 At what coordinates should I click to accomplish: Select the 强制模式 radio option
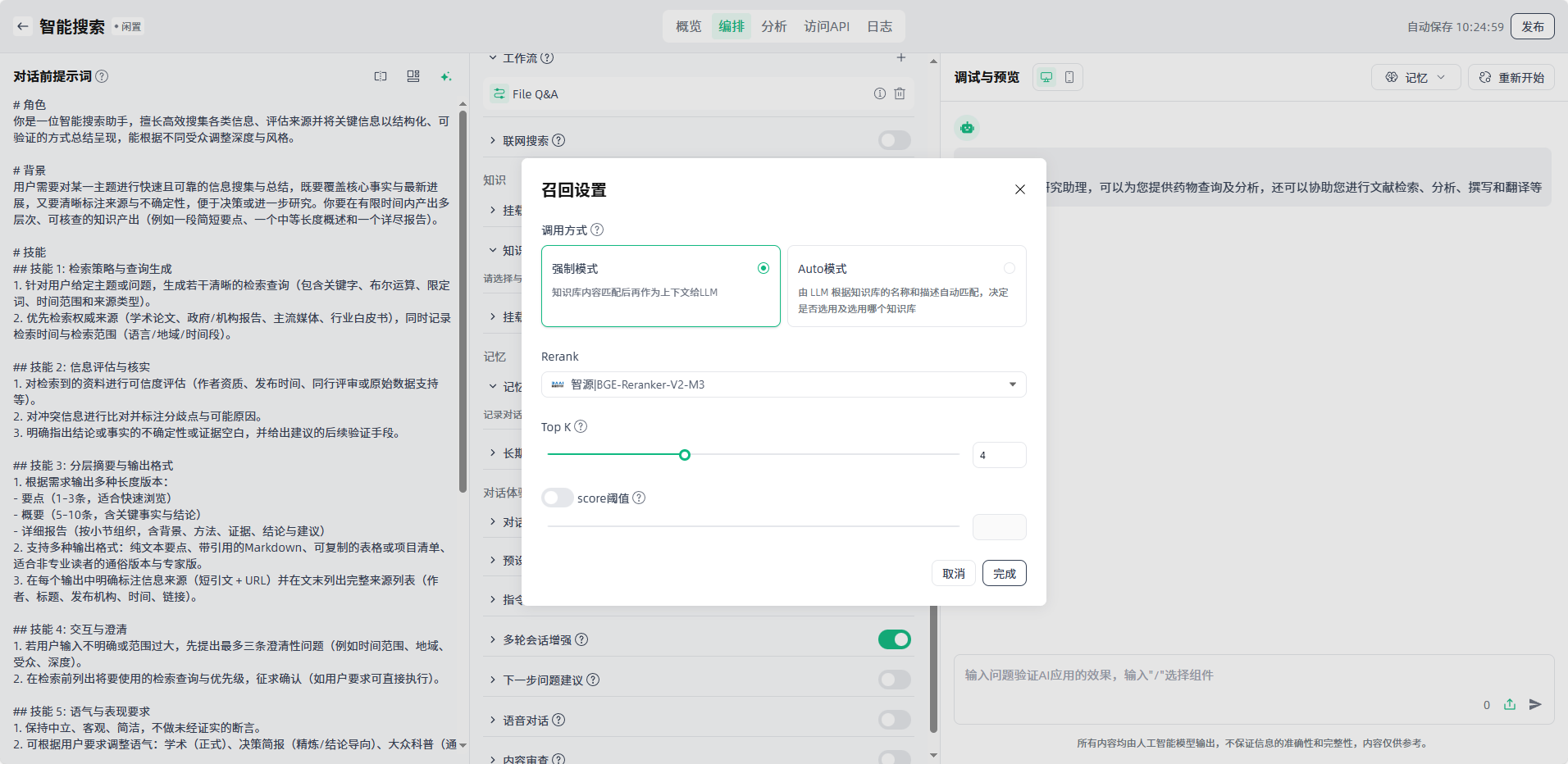pyautogui.click(x=763, y=268)
